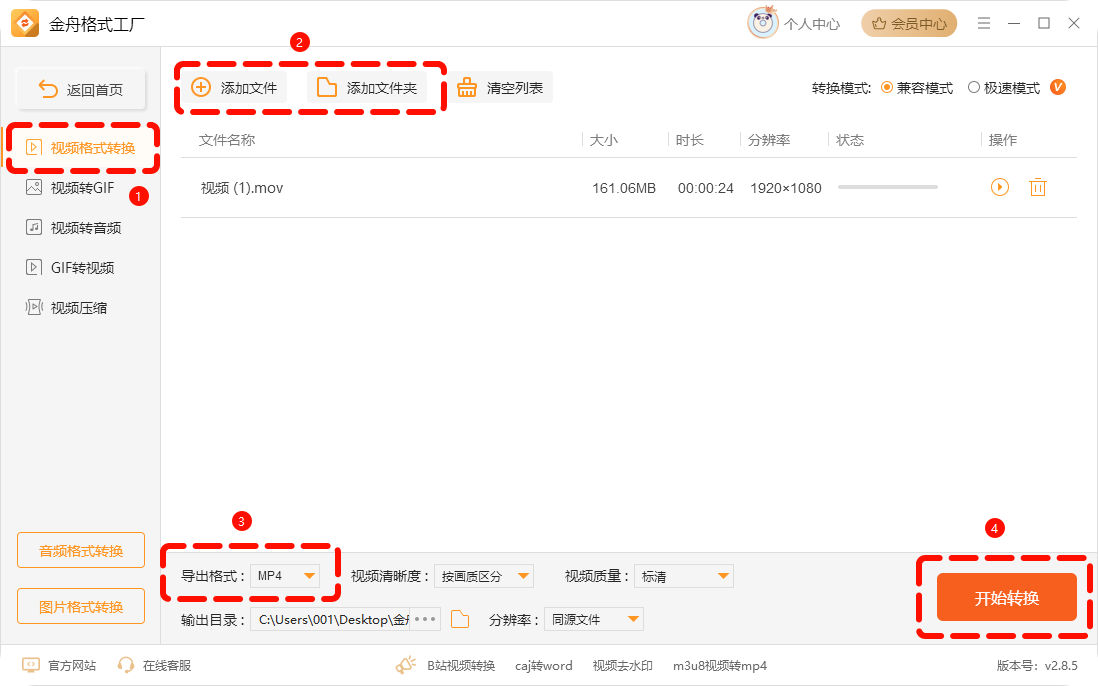Screen dimensions: 1098x686
Task: Open the 视频清晰度 dropdown
Action: point(484,576)
